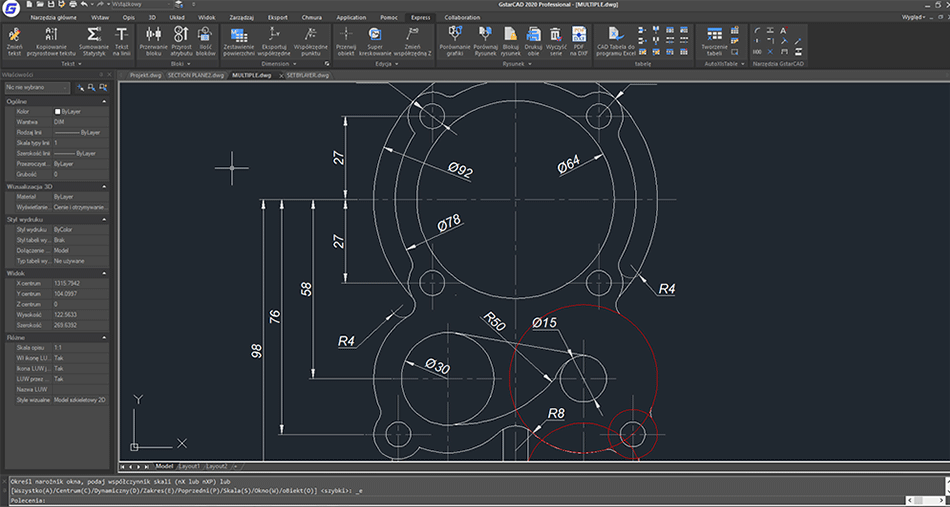
Task: Click the PDF na DXF icon
Action: tap(578, 35)
